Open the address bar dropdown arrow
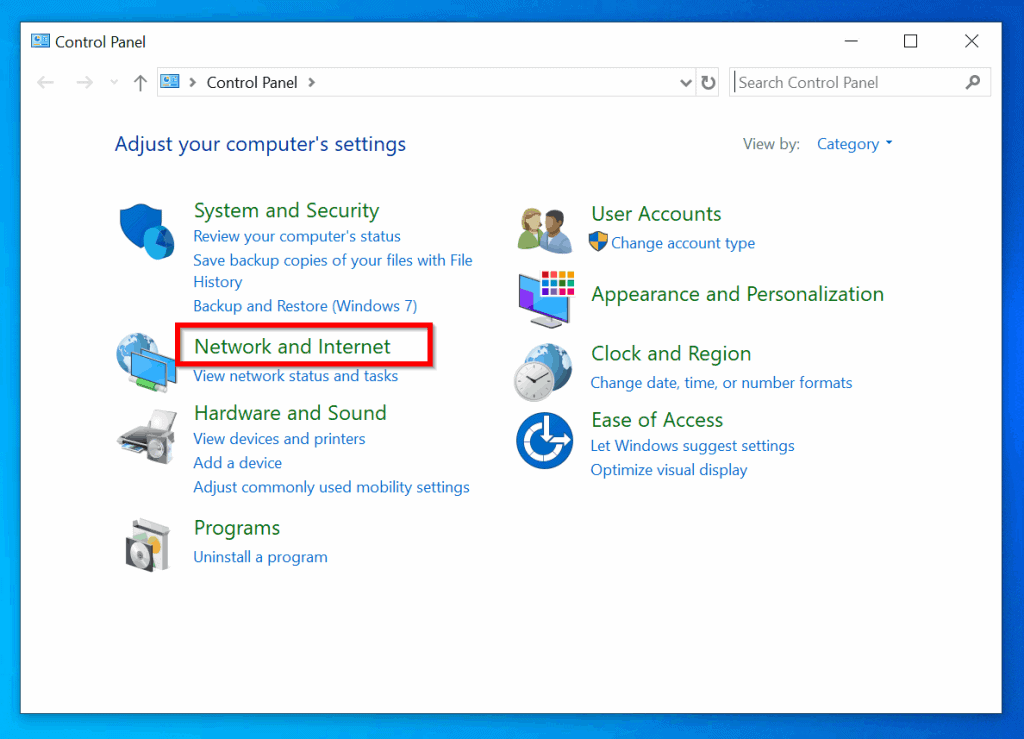 click(x=684, y=82)
